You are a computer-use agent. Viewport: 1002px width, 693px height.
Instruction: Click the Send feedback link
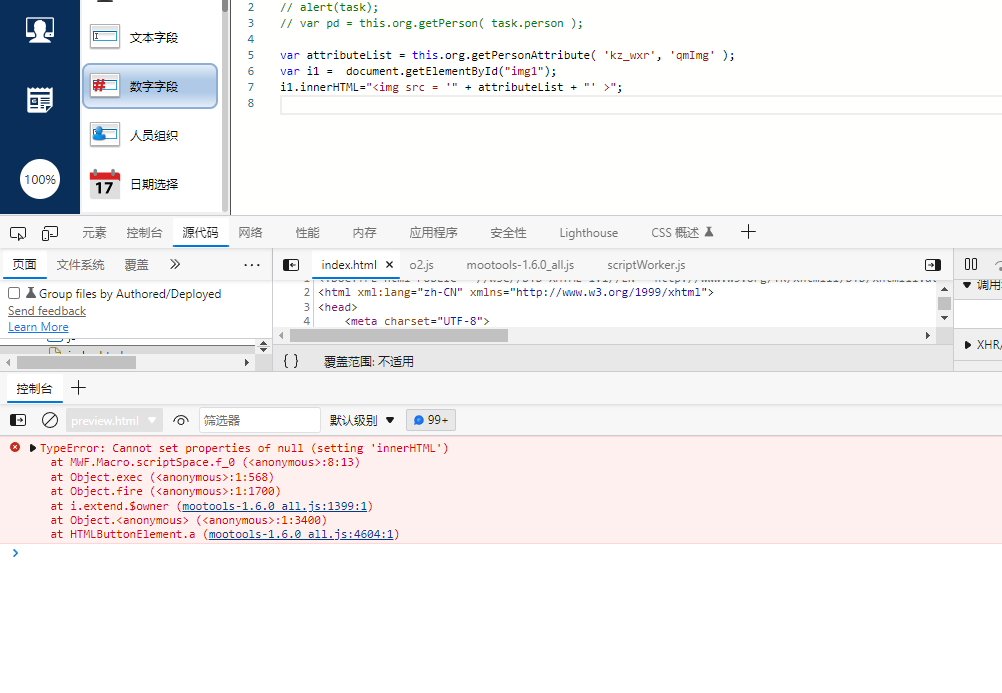[47, 311]
